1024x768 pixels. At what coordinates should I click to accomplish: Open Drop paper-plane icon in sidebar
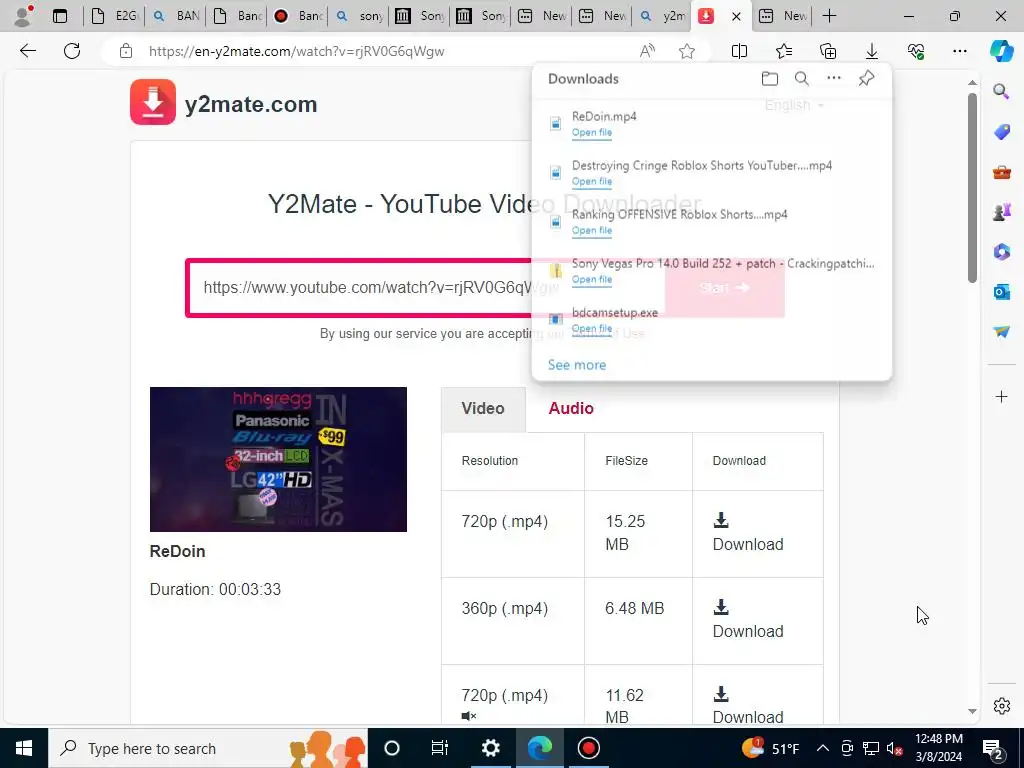(x=1001, y=332)
